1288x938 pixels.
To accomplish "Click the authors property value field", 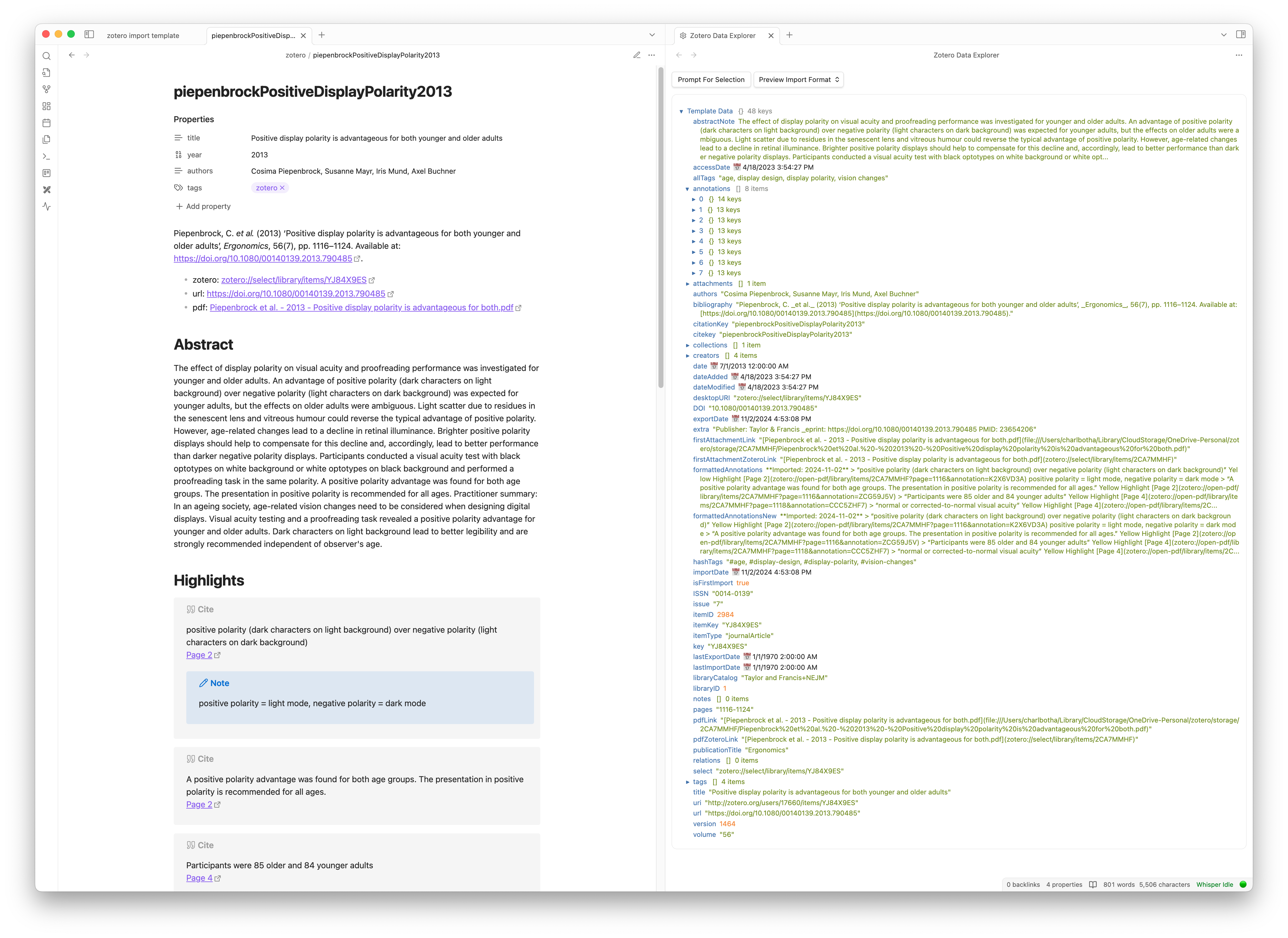I will 353,172.
